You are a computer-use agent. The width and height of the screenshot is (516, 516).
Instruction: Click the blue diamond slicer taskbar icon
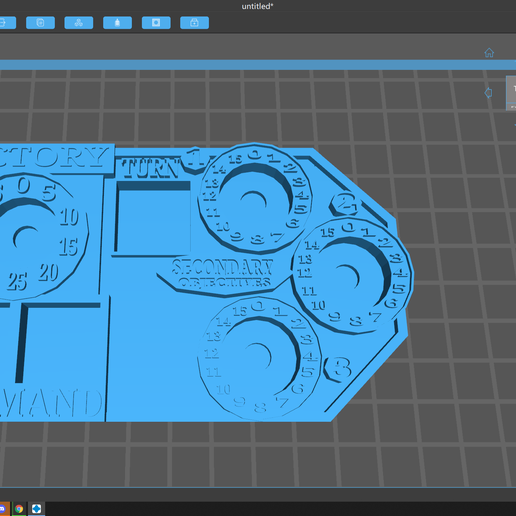click(36, 509)
